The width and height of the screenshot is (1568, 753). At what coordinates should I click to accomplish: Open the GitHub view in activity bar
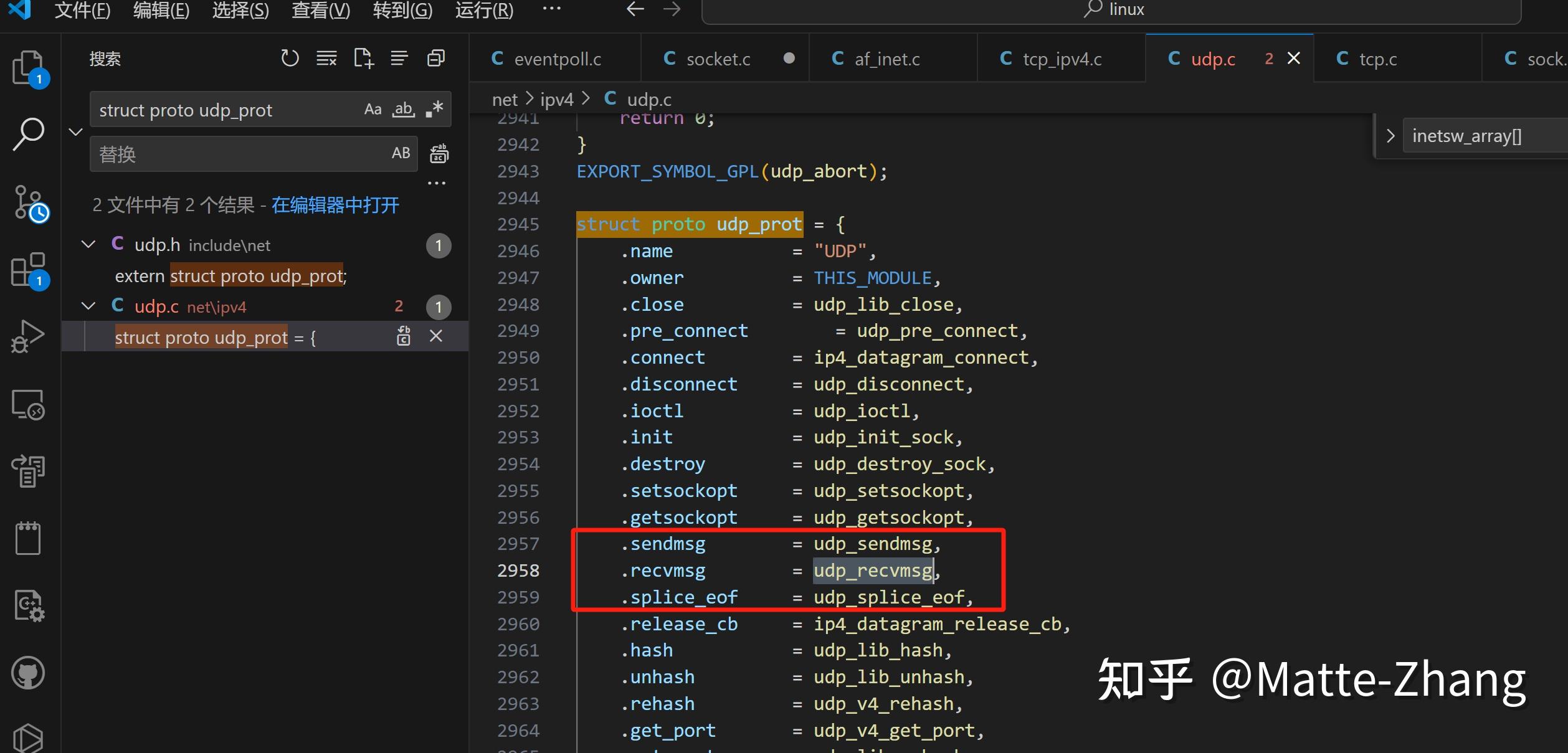[28, 673]
